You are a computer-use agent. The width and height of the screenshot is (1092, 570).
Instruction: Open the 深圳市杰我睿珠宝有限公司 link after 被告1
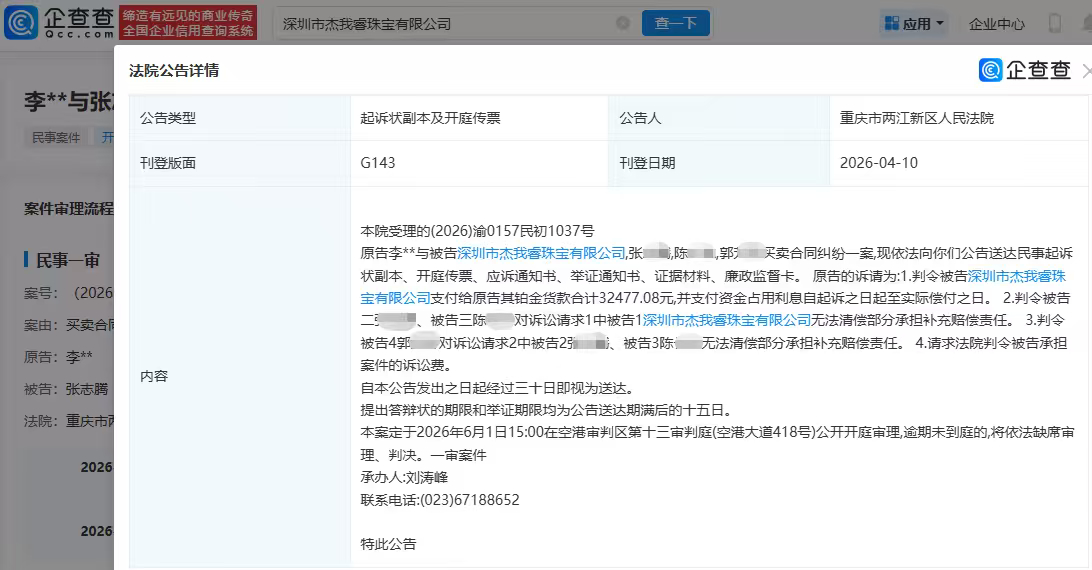pyautogui.click(x=726, y=320)
